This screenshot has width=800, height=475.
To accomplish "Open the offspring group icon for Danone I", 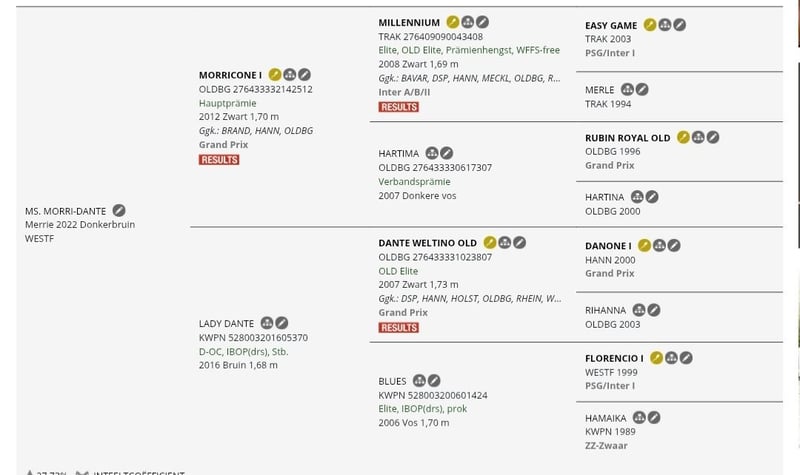I will pos(660,245).
